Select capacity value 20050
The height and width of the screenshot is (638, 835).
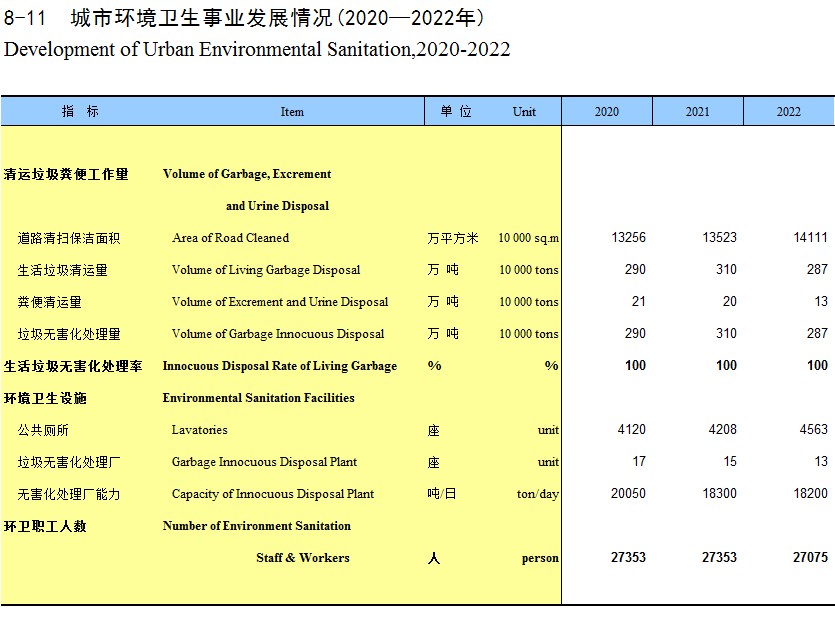628,493
